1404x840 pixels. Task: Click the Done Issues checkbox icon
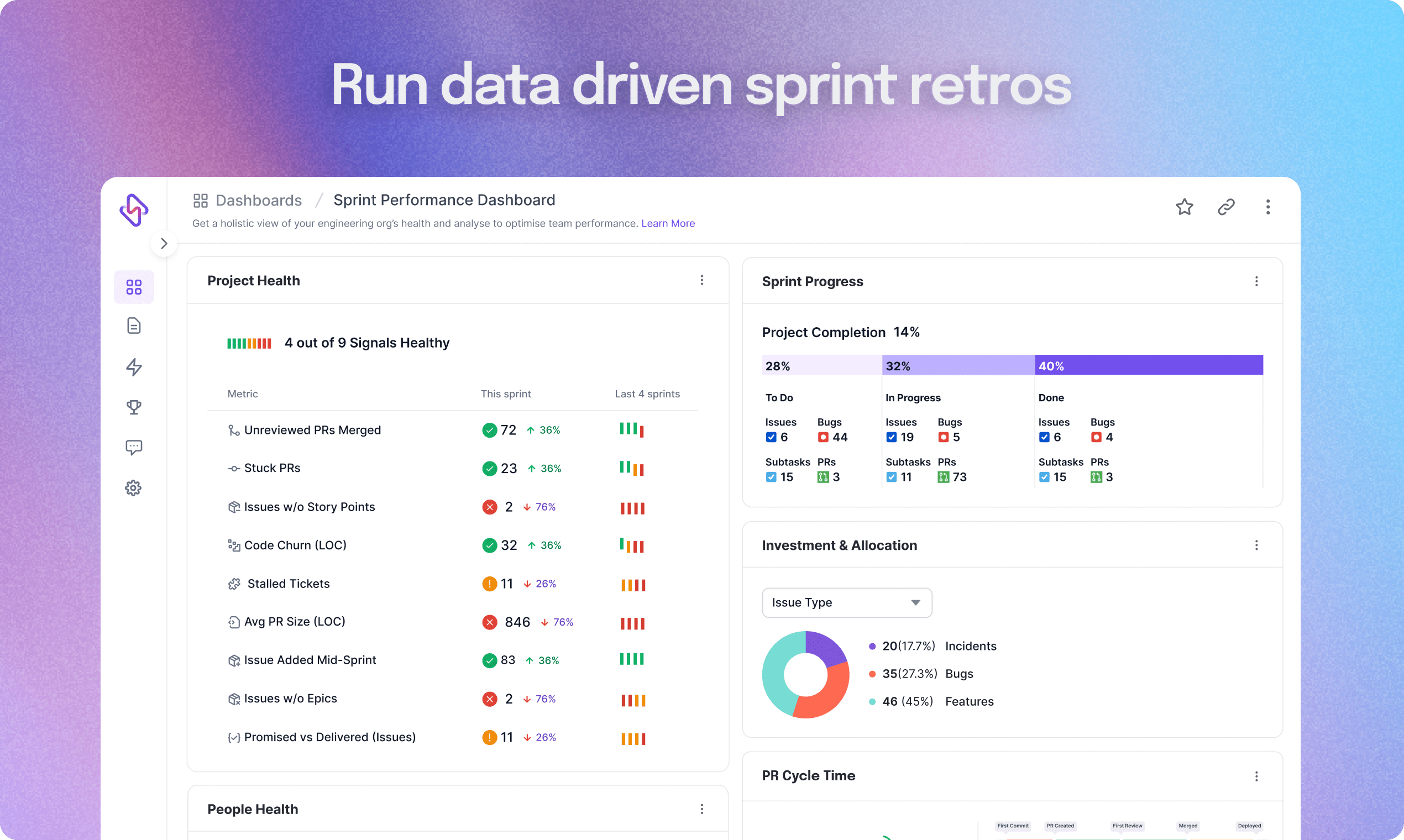[1045, 437]
